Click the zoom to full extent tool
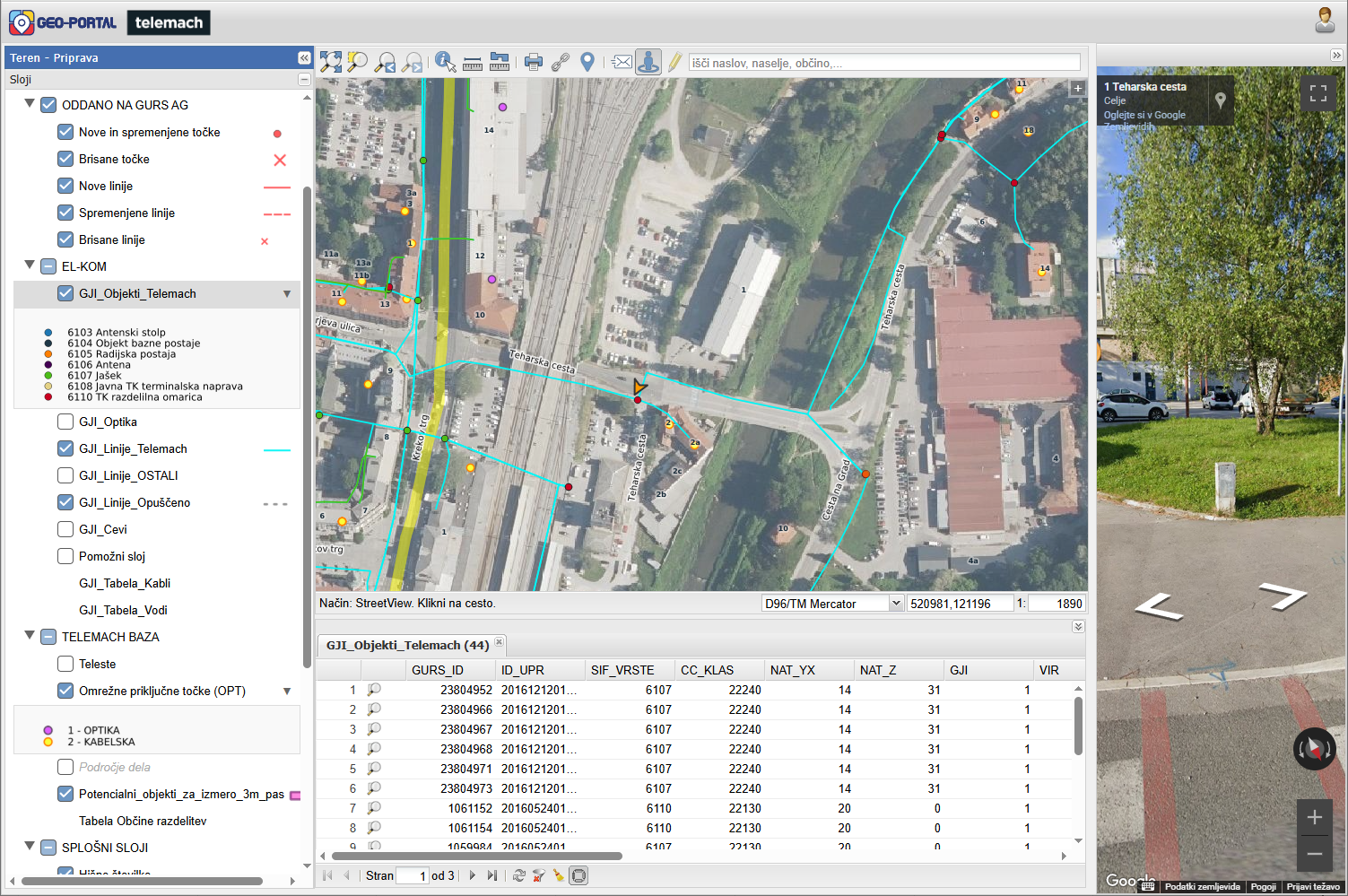The image size is (1348, 896). coord(331,62)
